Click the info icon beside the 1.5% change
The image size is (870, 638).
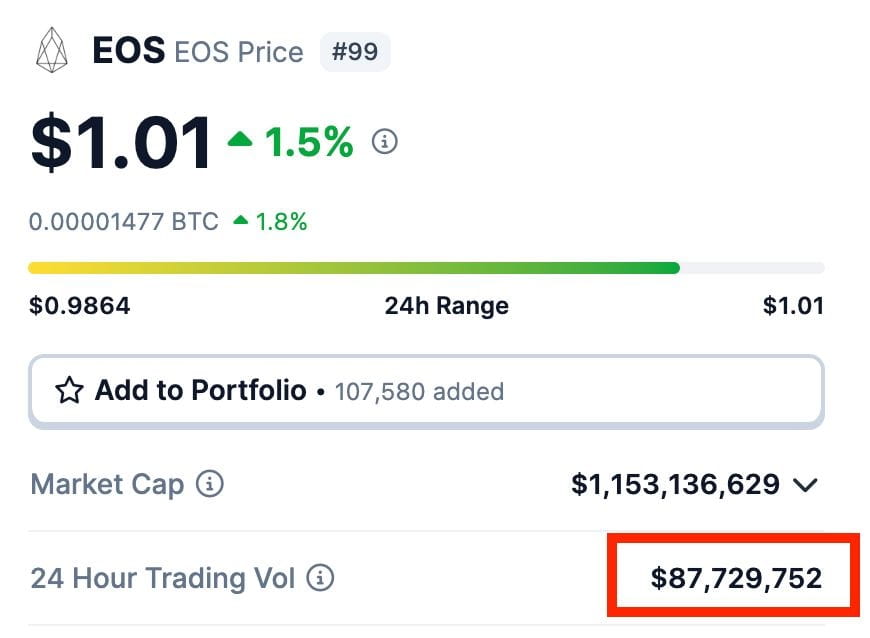tap(384, 143)
